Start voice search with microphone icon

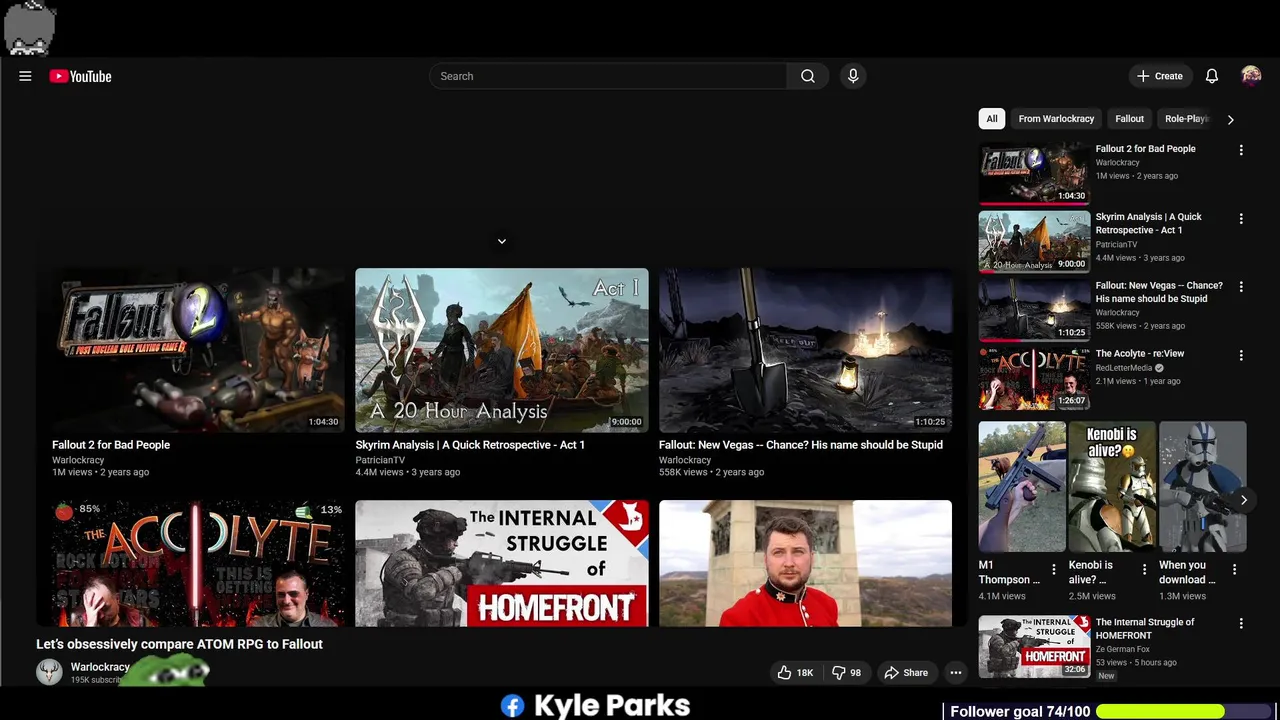coord(853,76)
